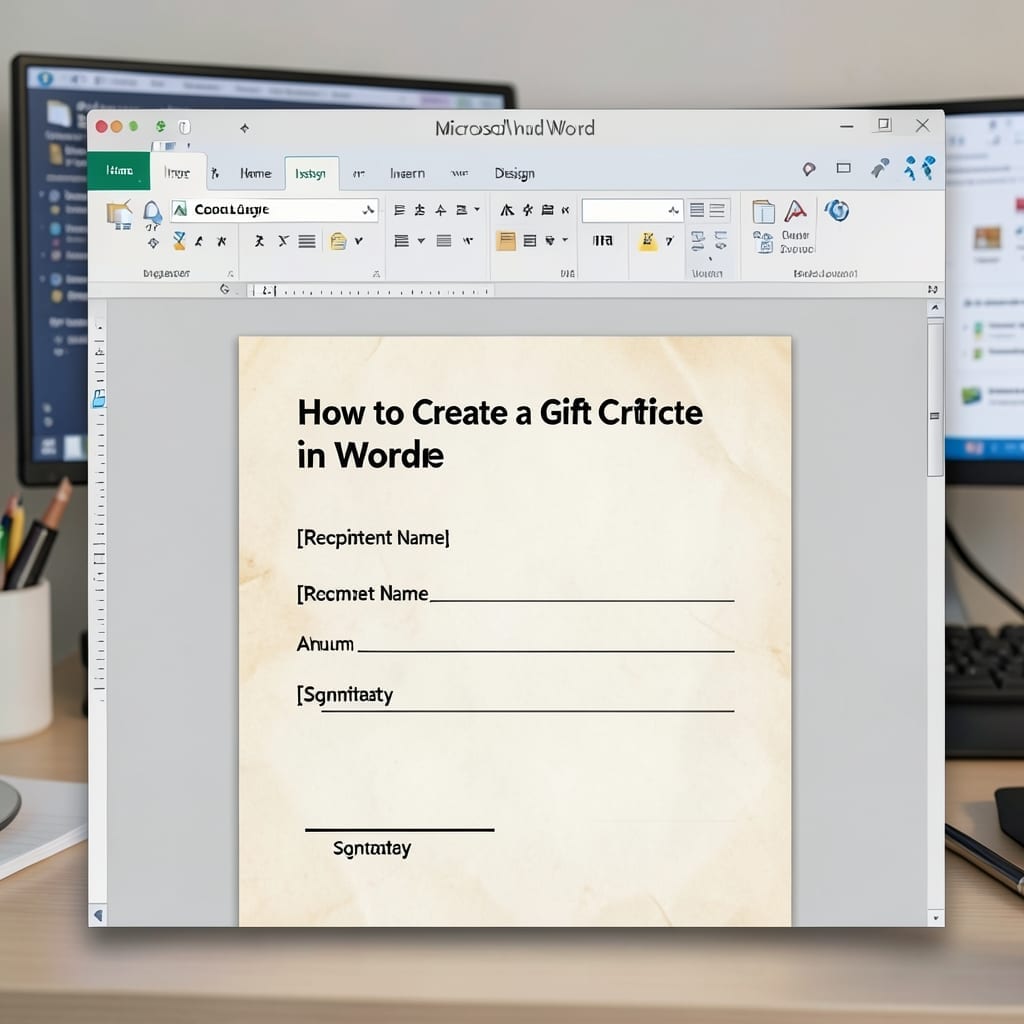The width and height of the screenshot is (1024, 1024).
Task: Click the left arrow at window's bottom-left
Action: [x=98, y=916]
